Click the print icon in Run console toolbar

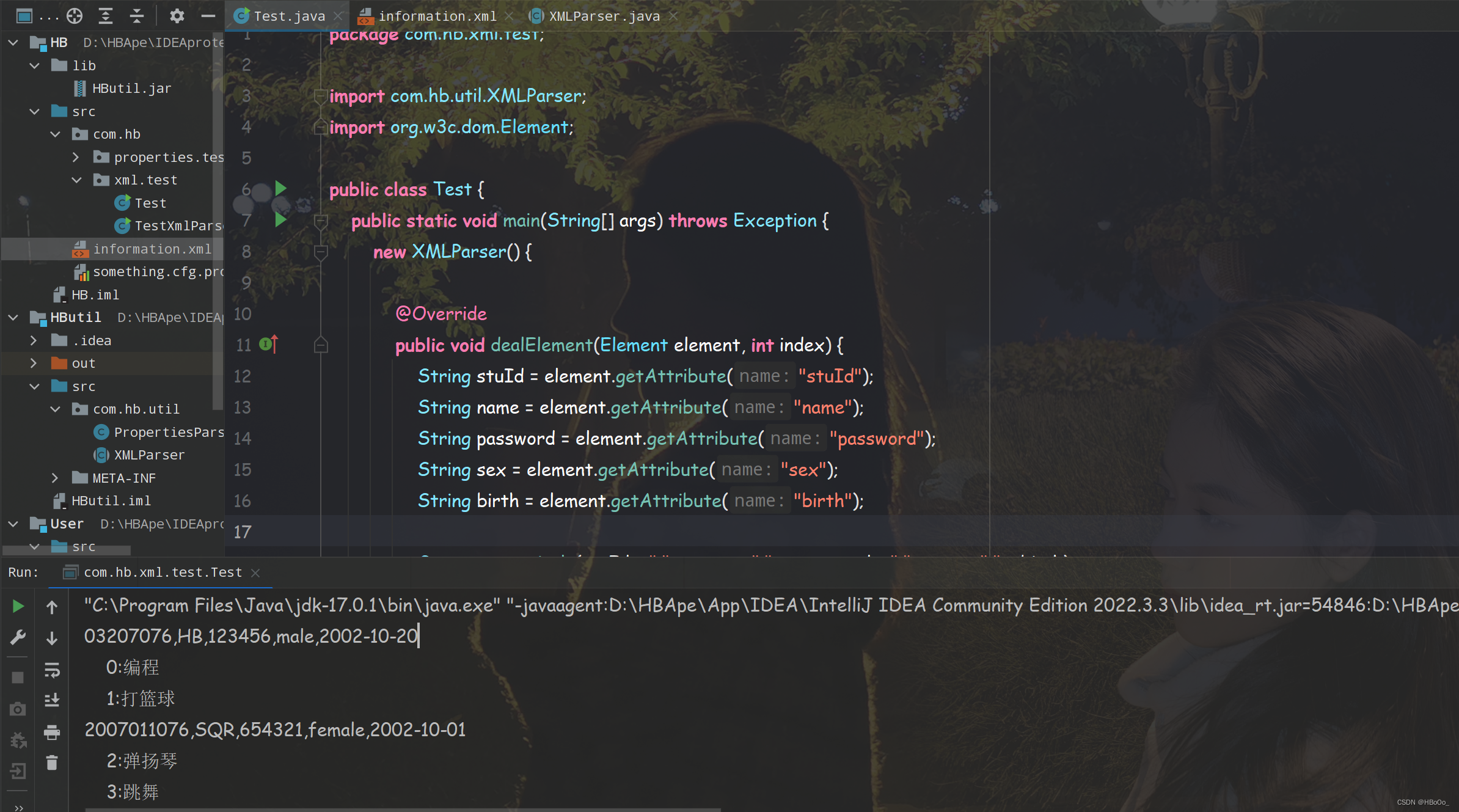tap(52, 731)
